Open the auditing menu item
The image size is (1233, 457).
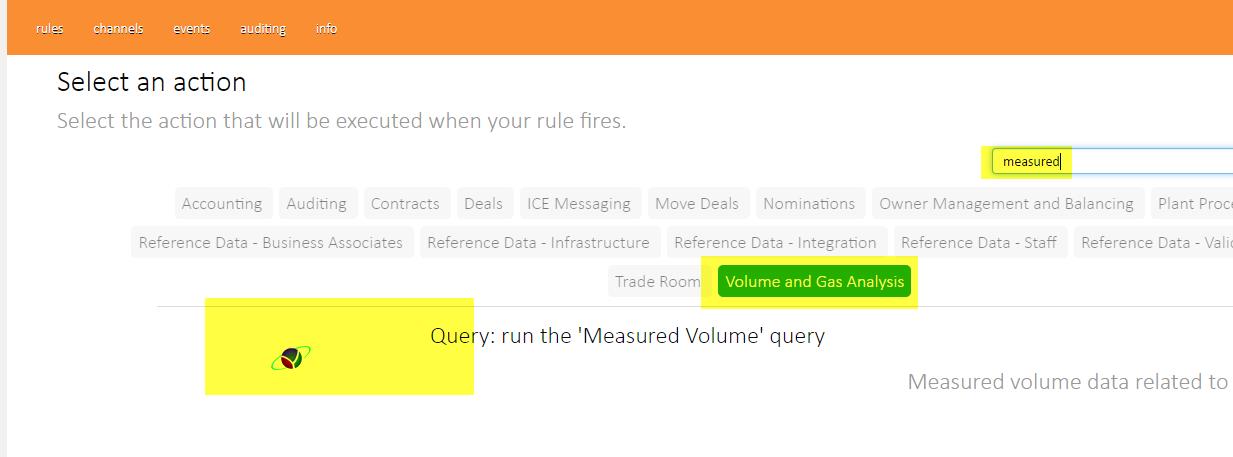(263, 29)
